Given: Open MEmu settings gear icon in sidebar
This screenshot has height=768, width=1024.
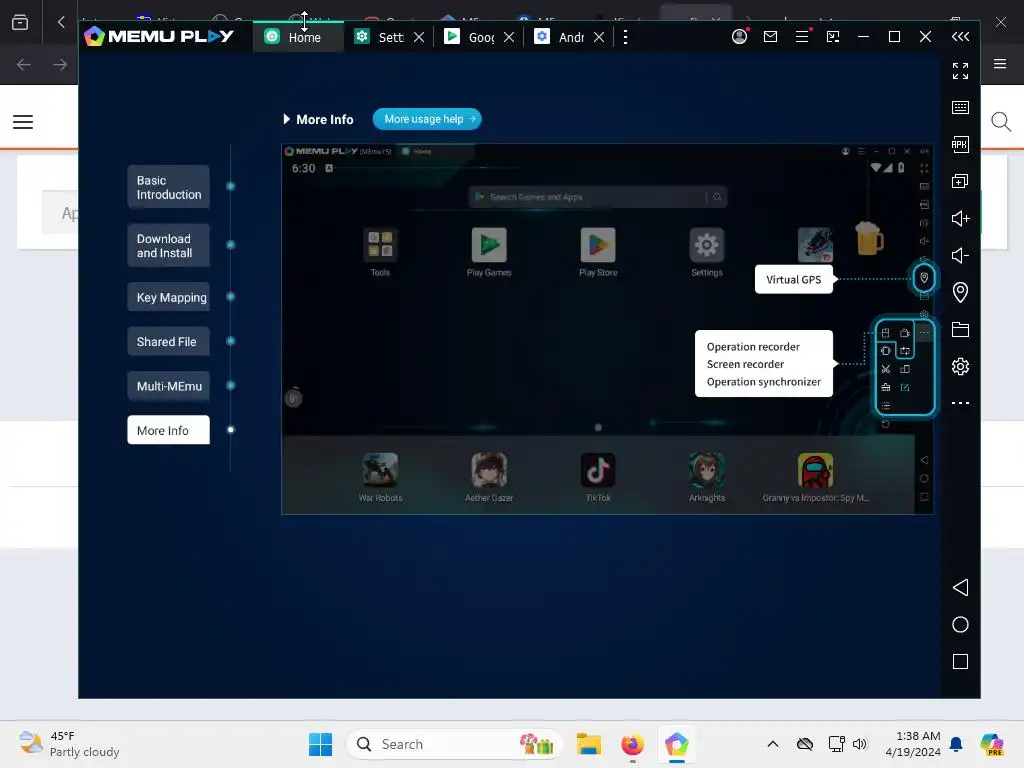Looking at the screenshot, I should coord(960,366).
